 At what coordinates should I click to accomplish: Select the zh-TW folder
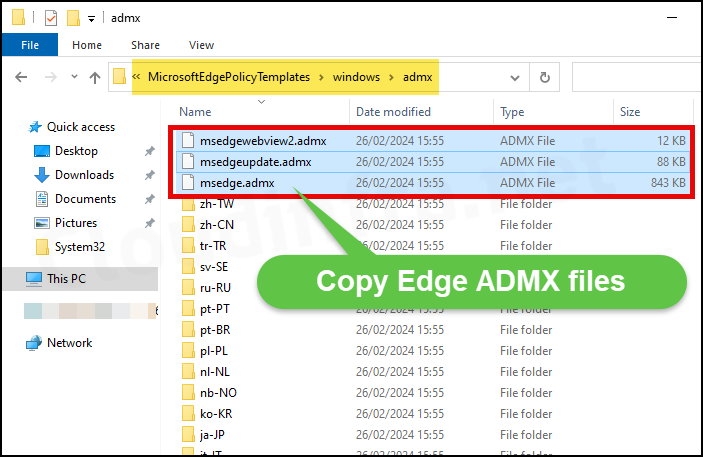point(217,204)
